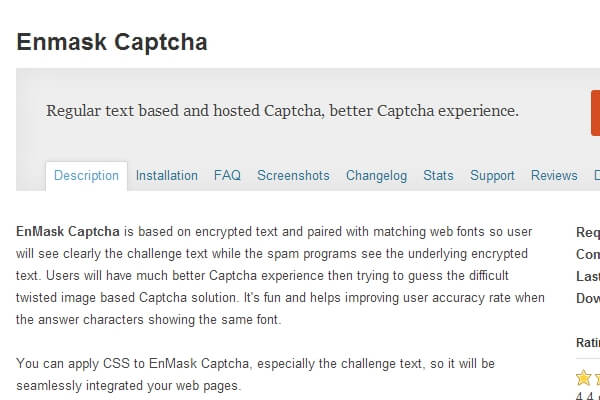Click the paragraph about applying CSS
The height and width of the screenshot is (400, 600).
point(255,374)
